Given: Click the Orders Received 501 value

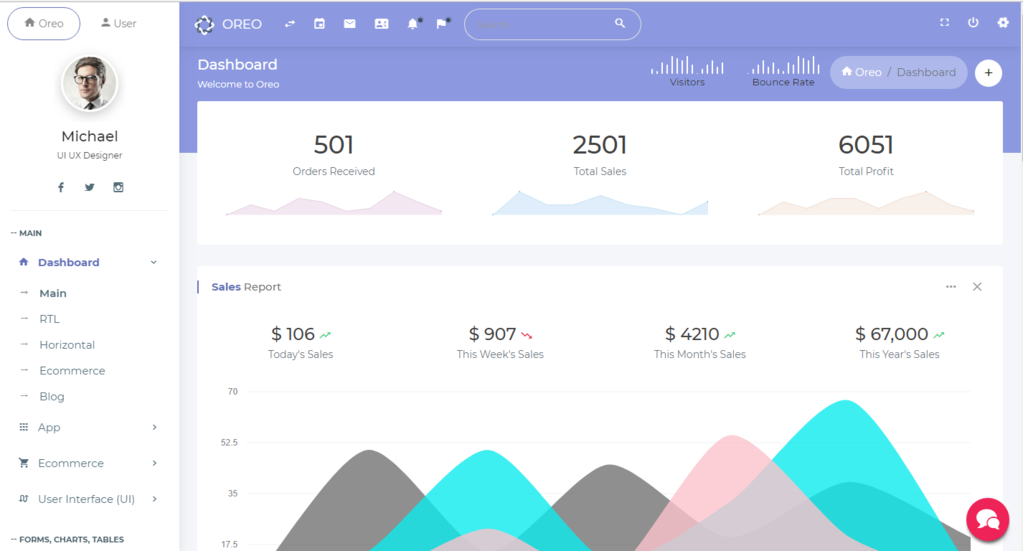Looking at the screenshot, I should click(333, 145).
